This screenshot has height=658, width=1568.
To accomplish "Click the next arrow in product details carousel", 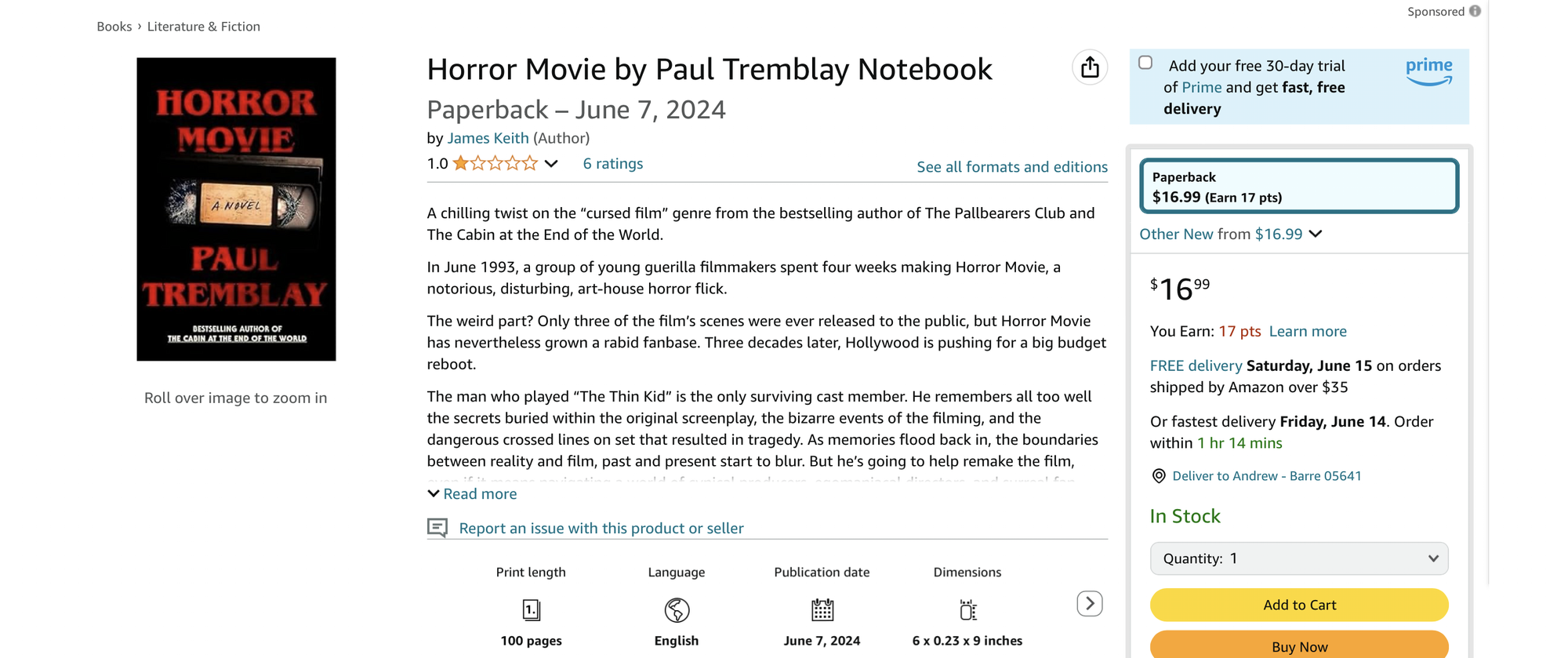I will tap(1090, 603).
